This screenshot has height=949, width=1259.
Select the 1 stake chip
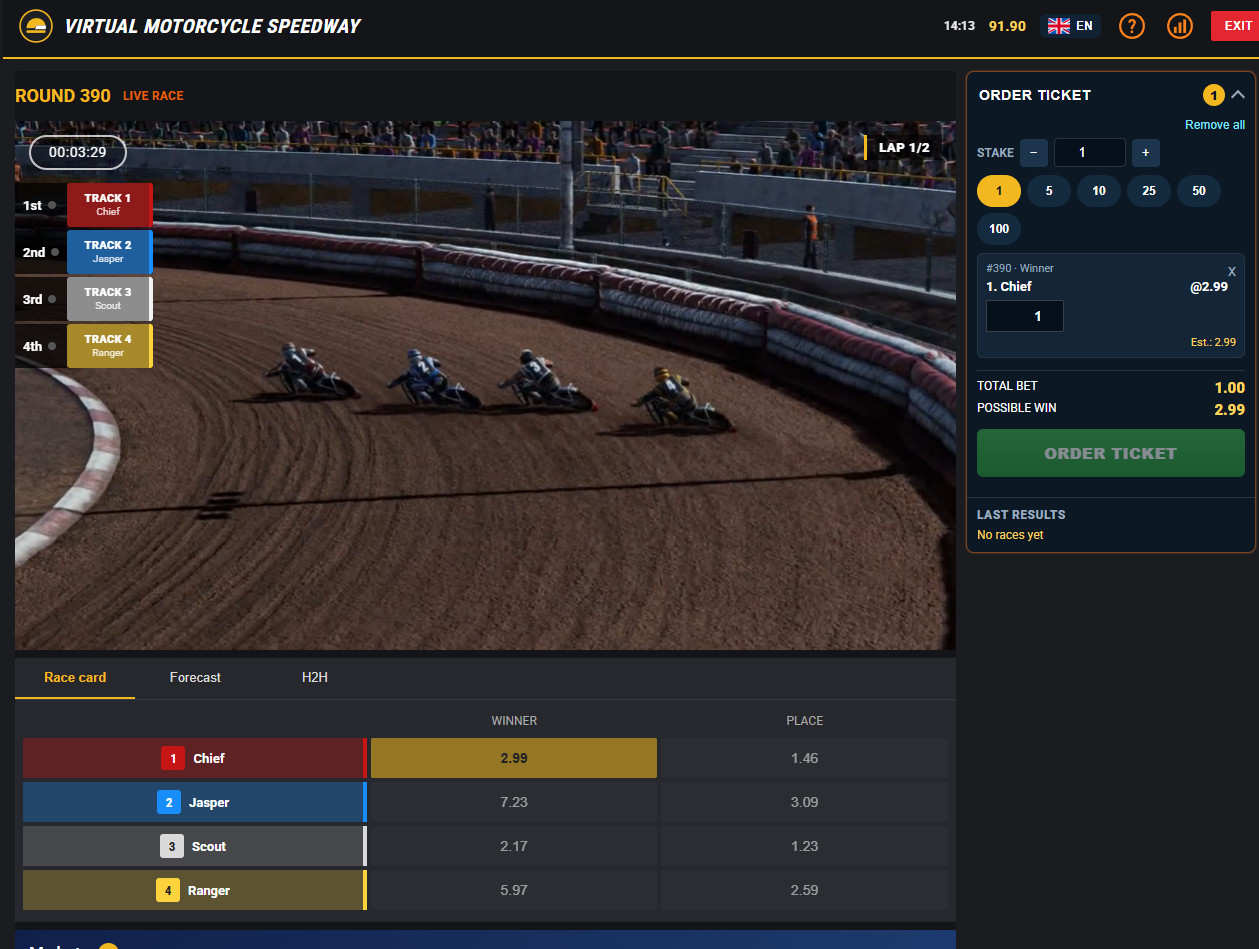tap(999, 191)
